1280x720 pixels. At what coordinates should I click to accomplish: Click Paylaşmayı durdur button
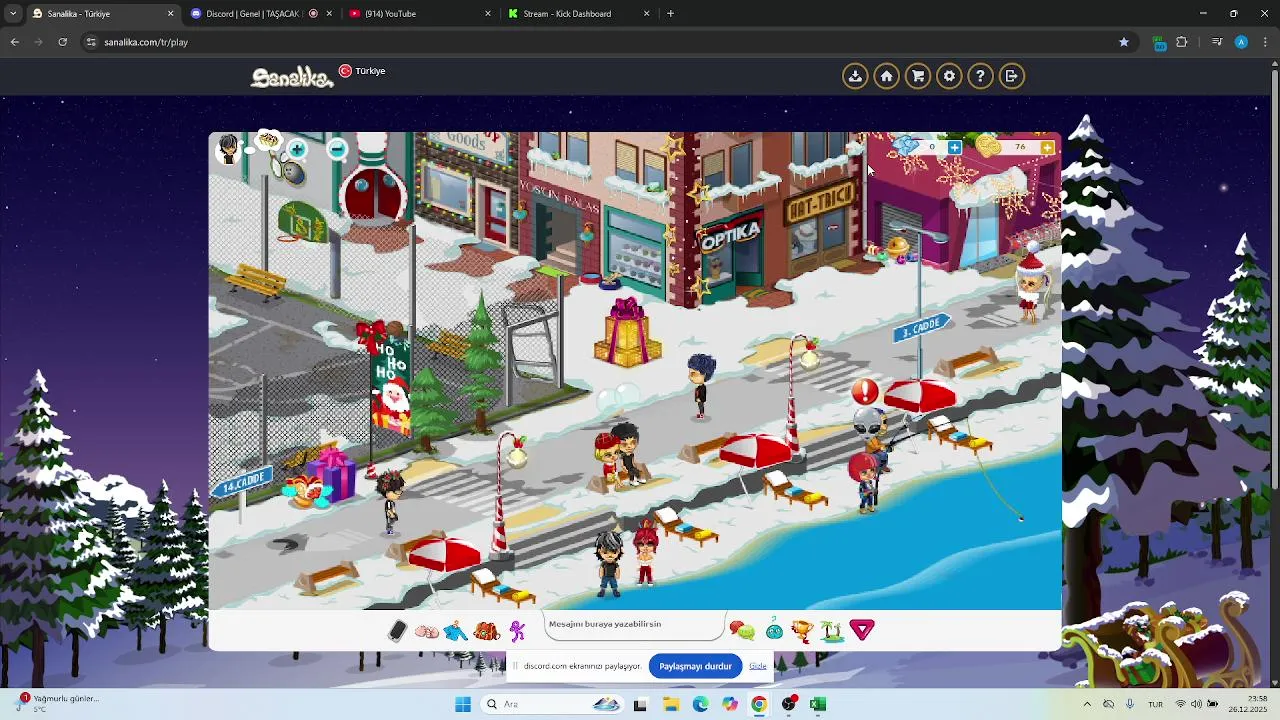pos(695,666)
